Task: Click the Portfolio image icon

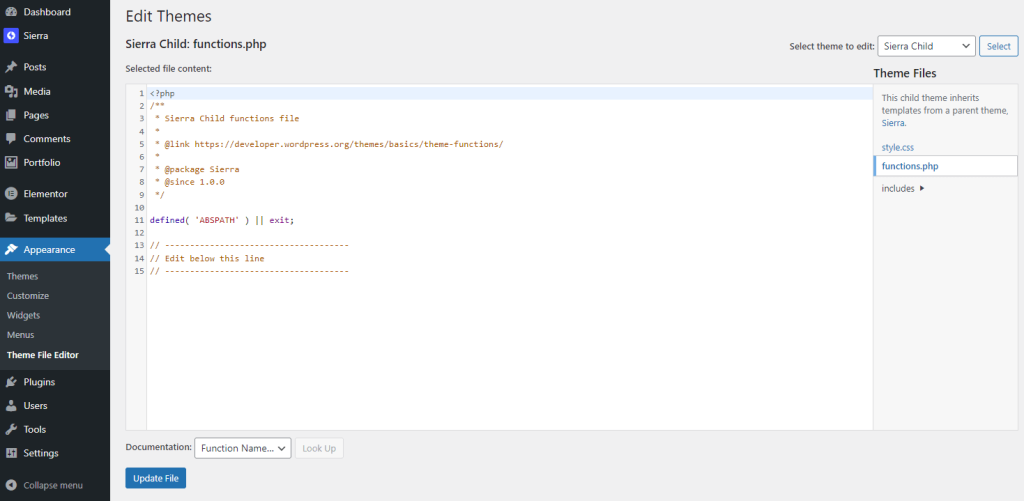Action: click(10, 163)
